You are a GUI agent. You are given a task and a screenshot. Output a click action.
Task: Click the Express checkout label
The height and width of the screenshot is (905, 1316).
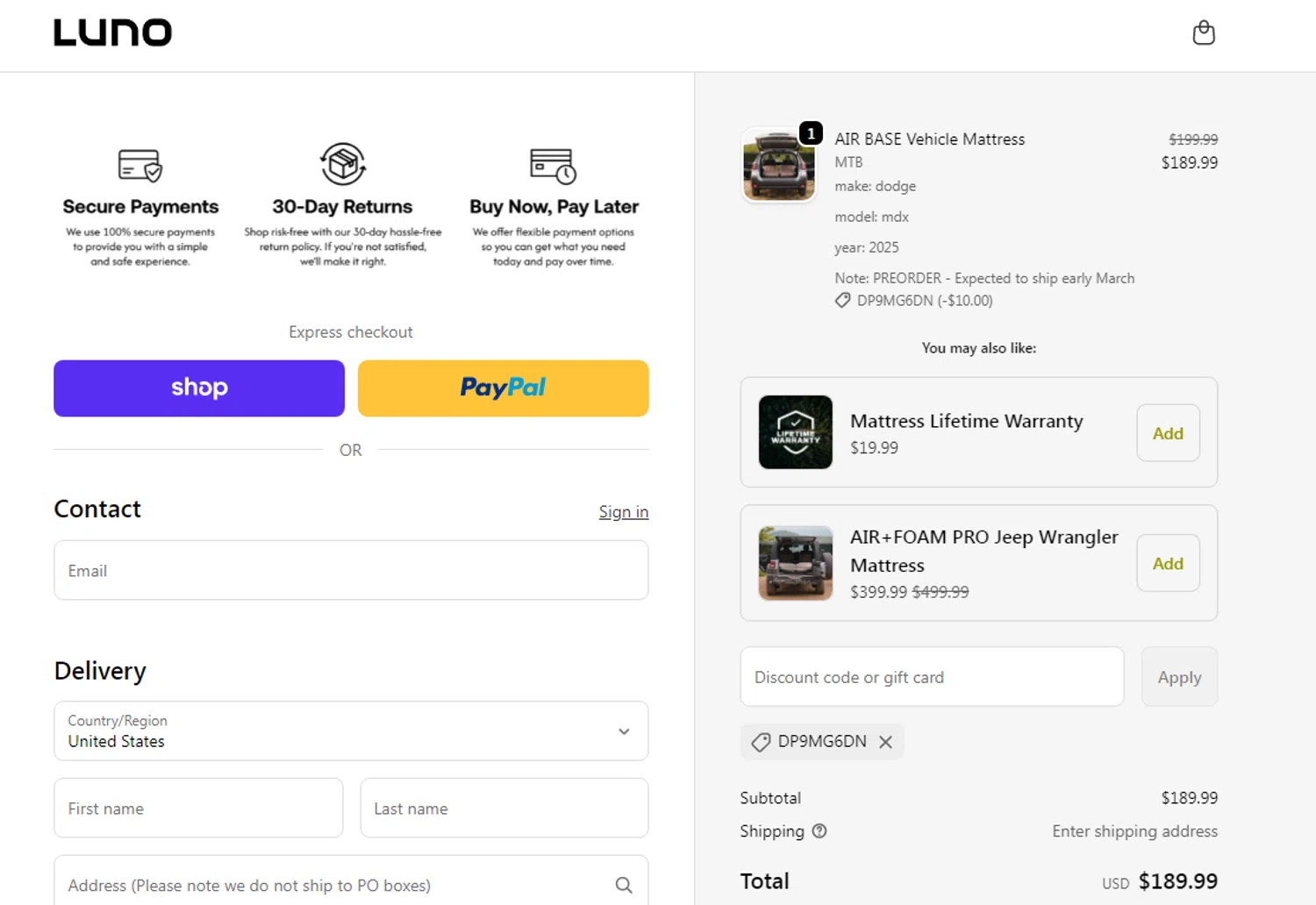click(351, 332)
